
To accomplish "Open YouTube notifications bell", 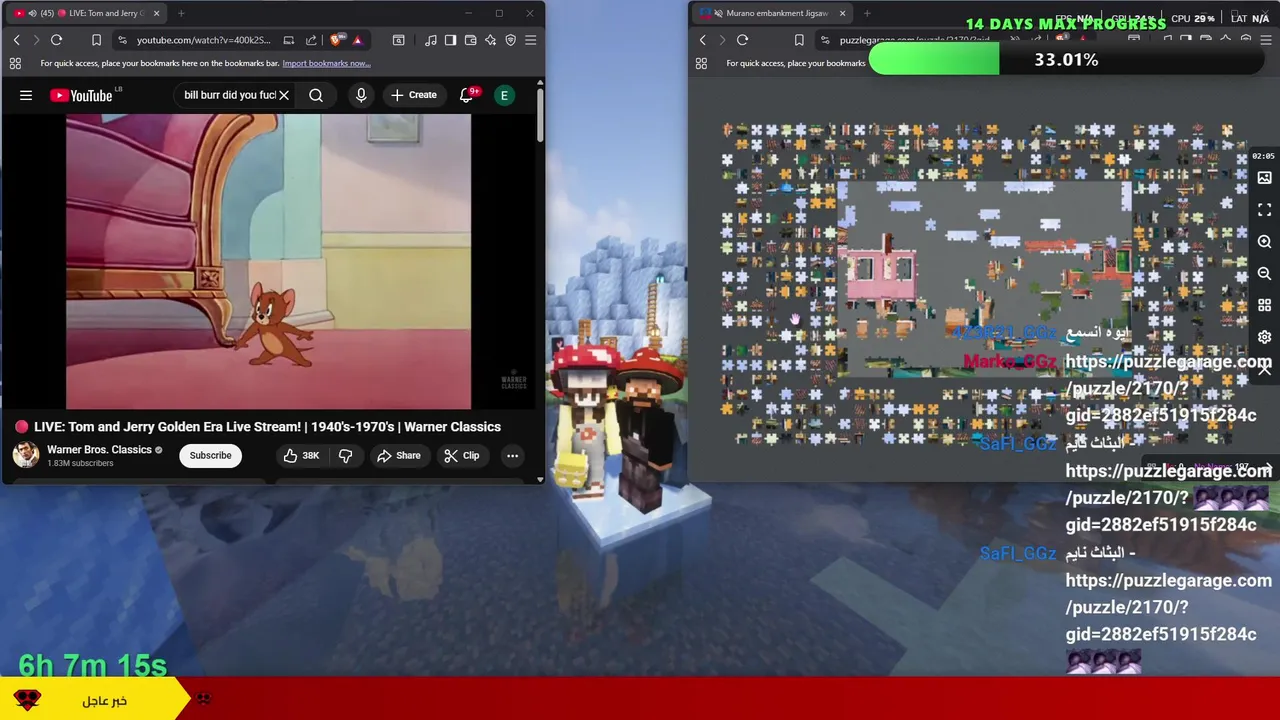I will click(466, 95).
